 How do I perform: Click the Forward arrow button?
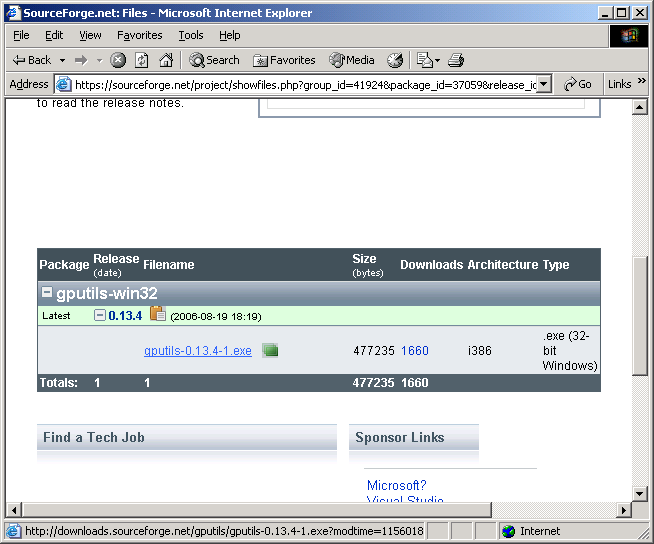point(81,60)
